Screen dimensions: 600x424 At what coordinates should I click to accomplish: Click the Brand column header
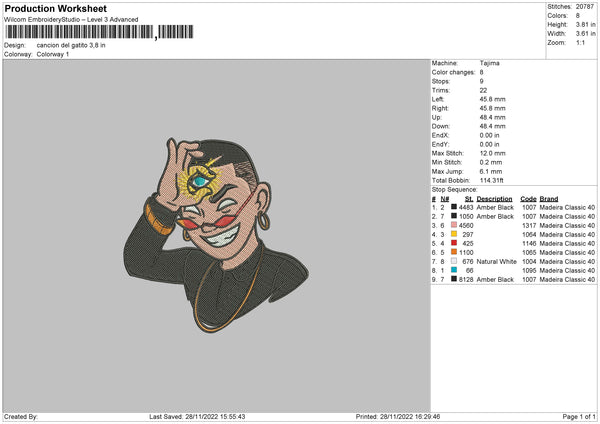pyautogui.click(x=549, y=199)
